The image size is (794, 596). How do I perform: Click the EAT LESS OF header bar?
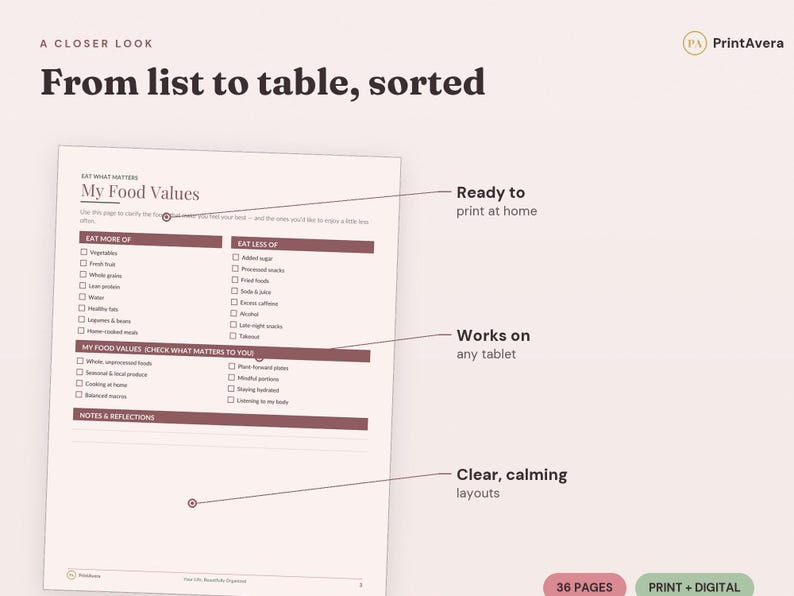(303, 245)
